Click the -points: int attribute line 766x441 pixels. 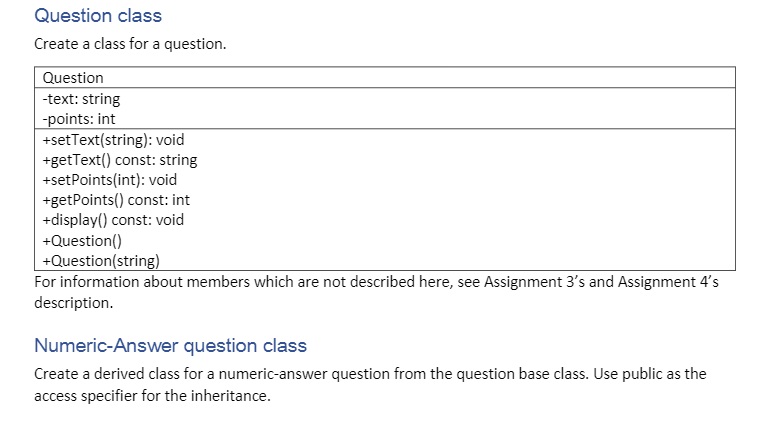[x=79, y=119]
